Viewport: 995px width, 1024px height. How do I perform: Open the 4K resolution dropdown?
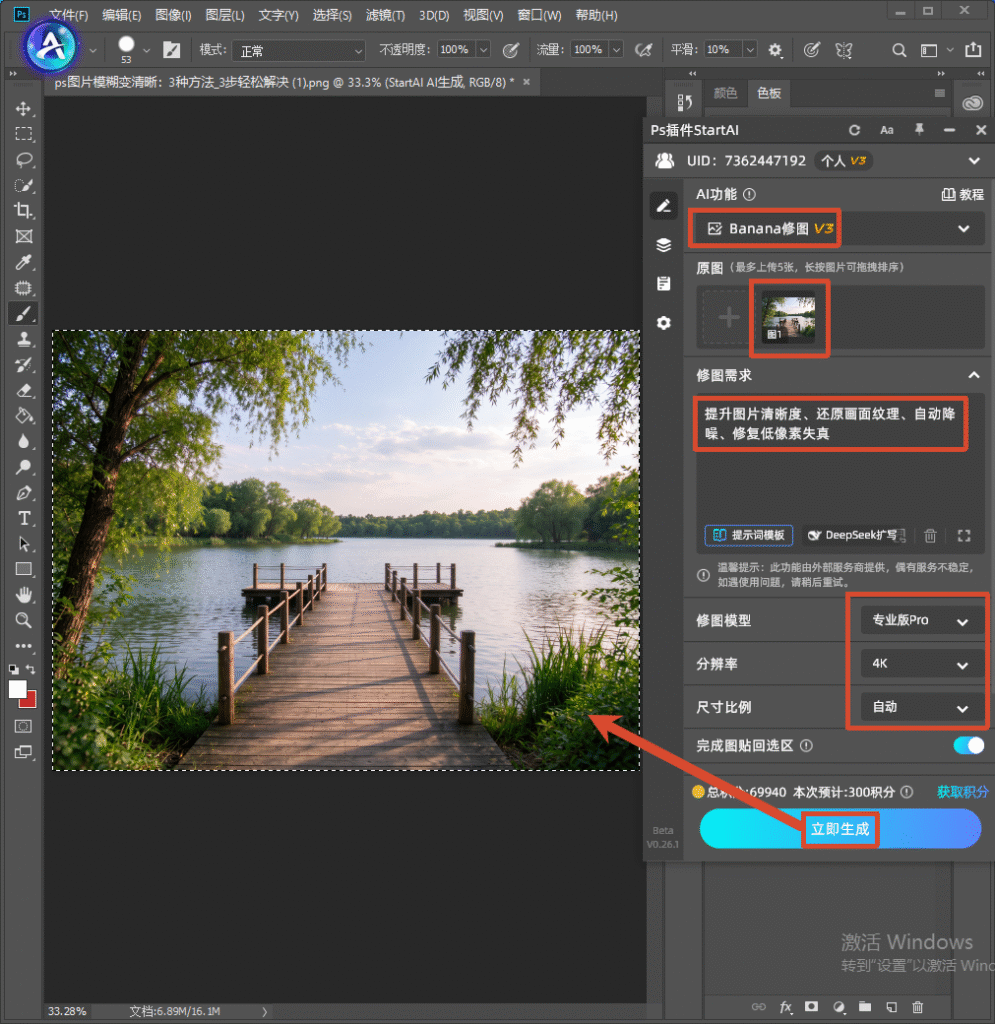[921, 664]
